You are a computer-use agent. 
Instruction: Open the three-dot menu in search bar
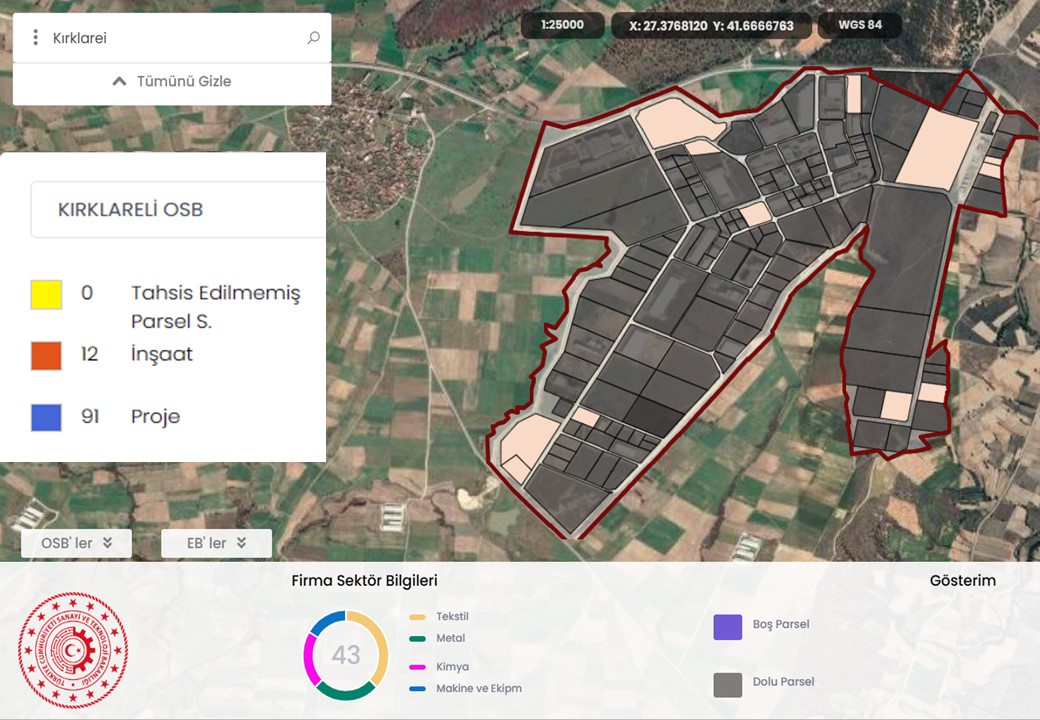(x=35, y=38)
